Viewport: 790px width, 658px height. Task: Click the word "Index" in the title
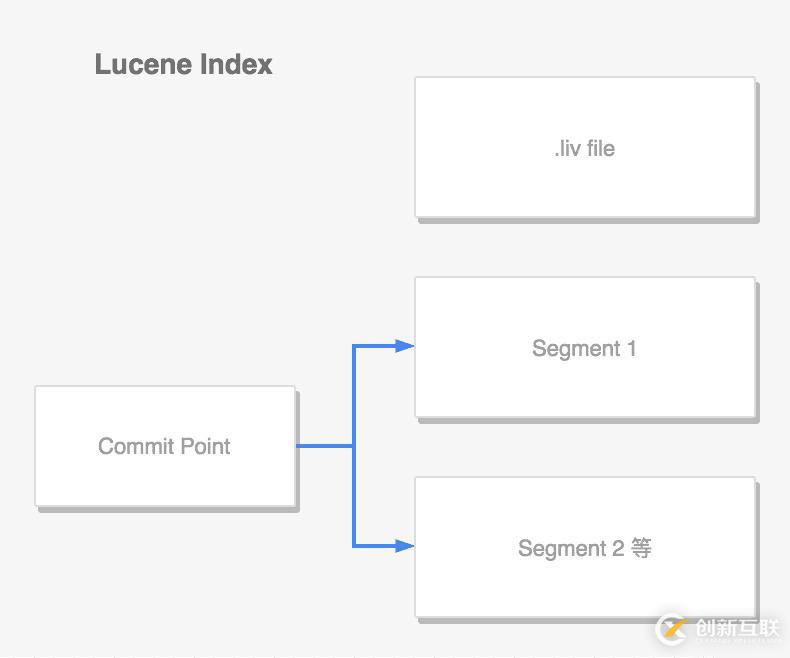click(236, 64)
